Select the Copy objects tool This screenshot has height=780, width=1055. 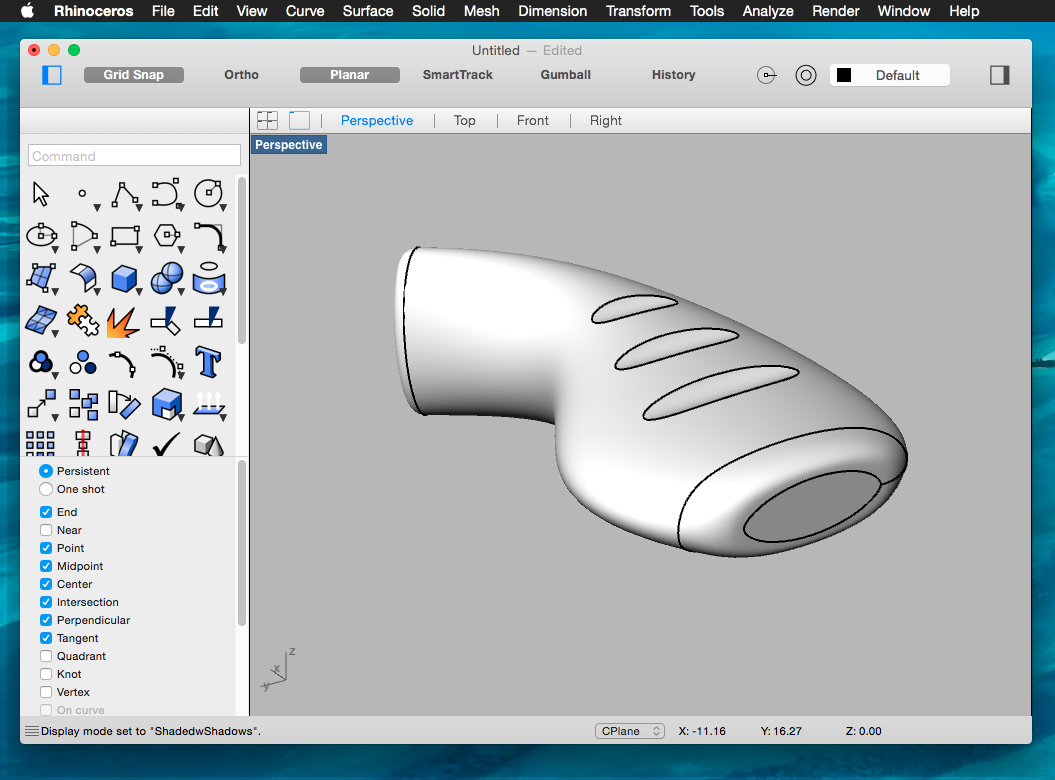click(83, 405)
